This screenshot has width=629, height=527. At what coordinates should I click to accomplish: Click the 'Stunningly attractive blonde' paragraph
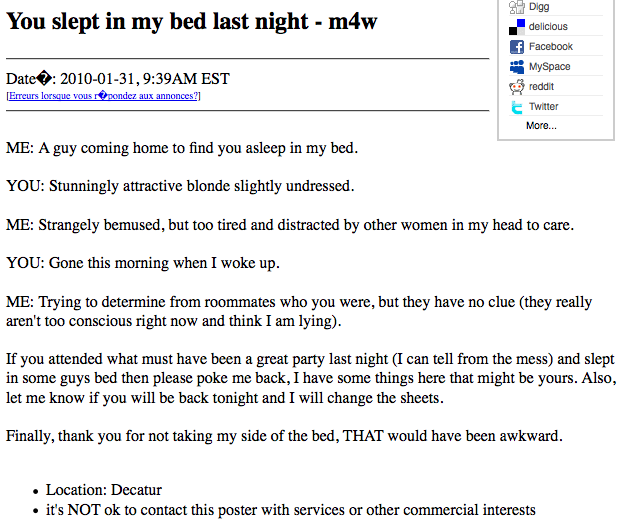point(180,186)
